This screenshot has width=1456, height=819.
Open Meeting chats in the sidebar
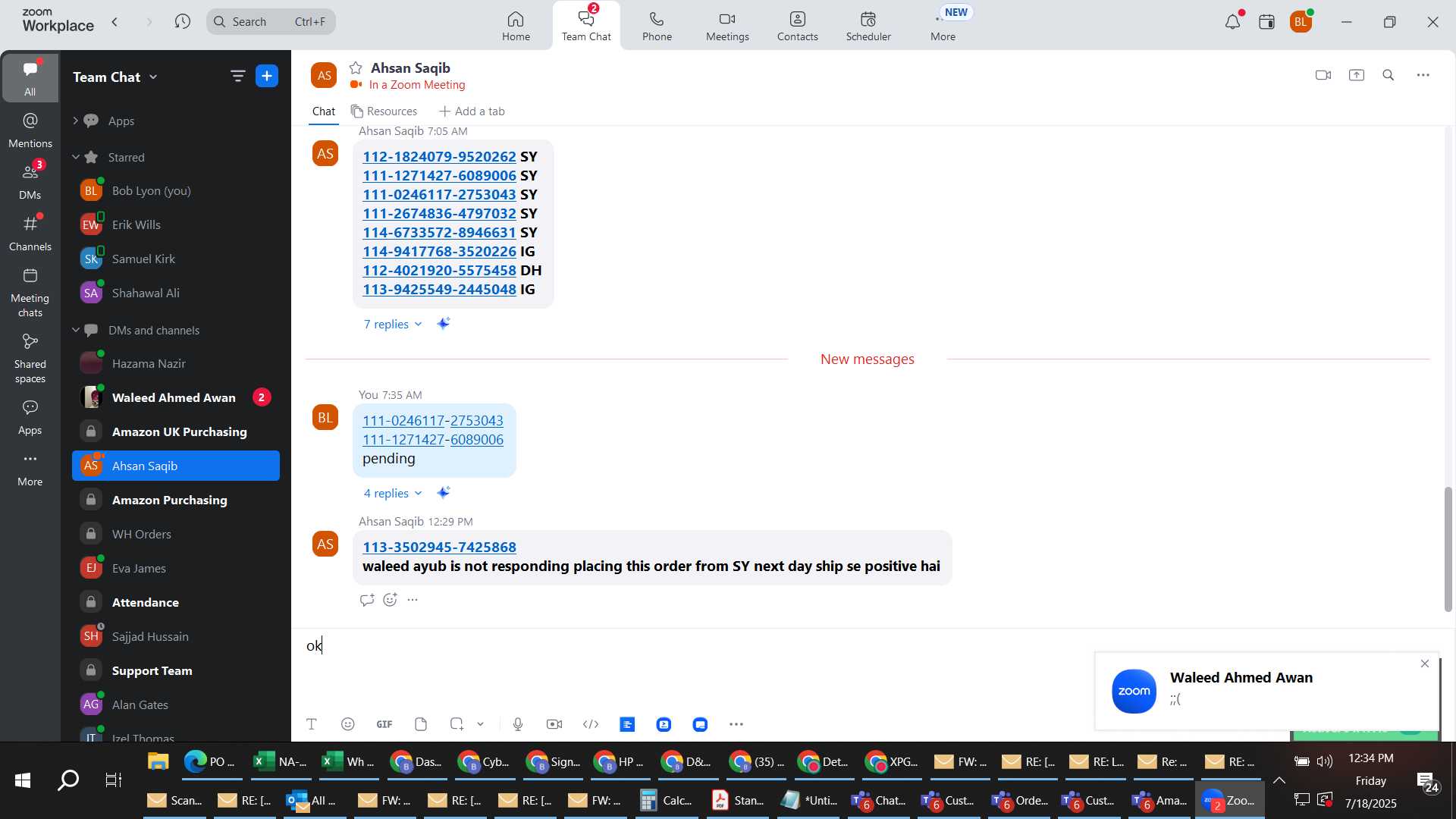pyautogui.click(x=30, y=292)
